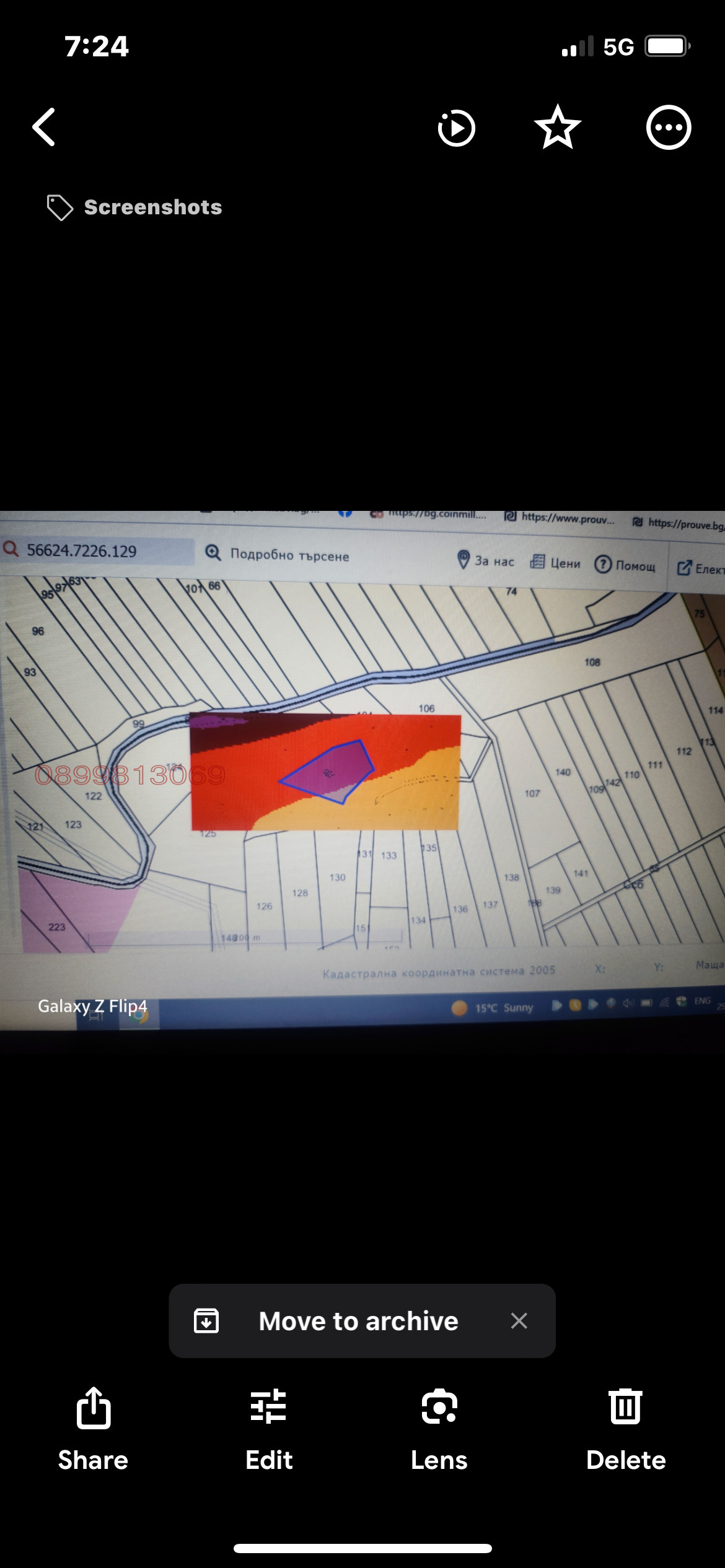725x1568 pixels.
Task: Tap the tag icon beside Screenshots
Action: coord(59,207)
